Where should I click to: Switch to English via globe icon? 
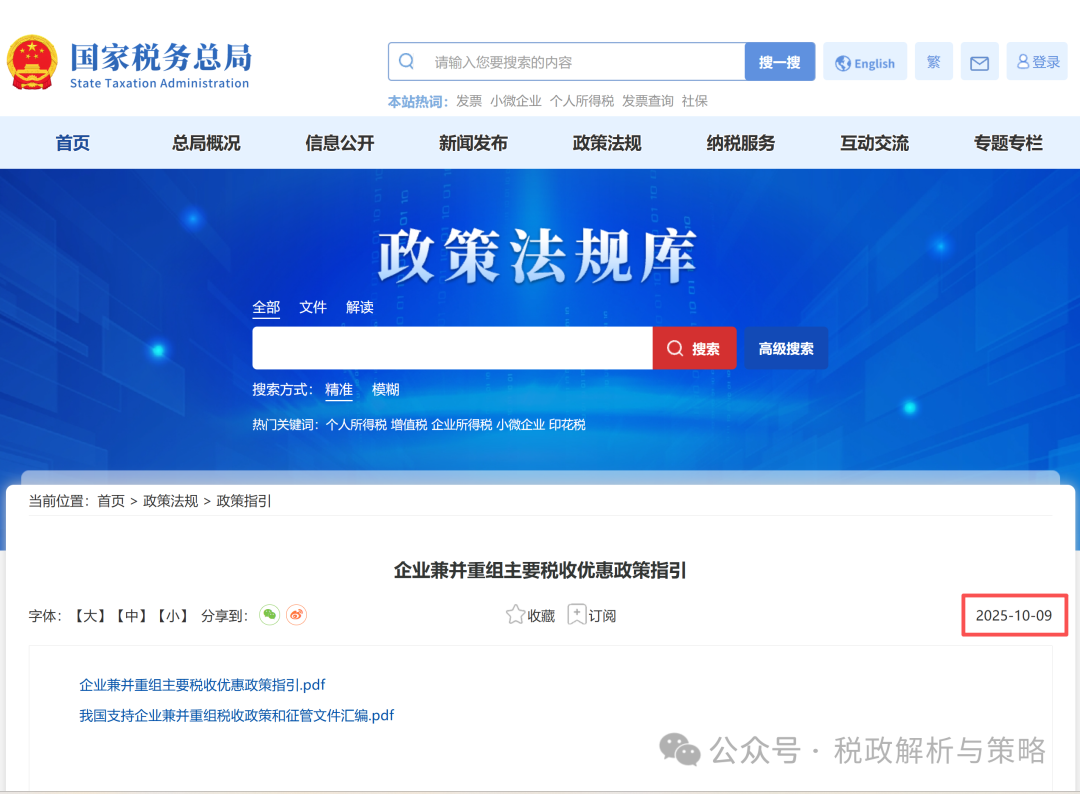(843, 63)
